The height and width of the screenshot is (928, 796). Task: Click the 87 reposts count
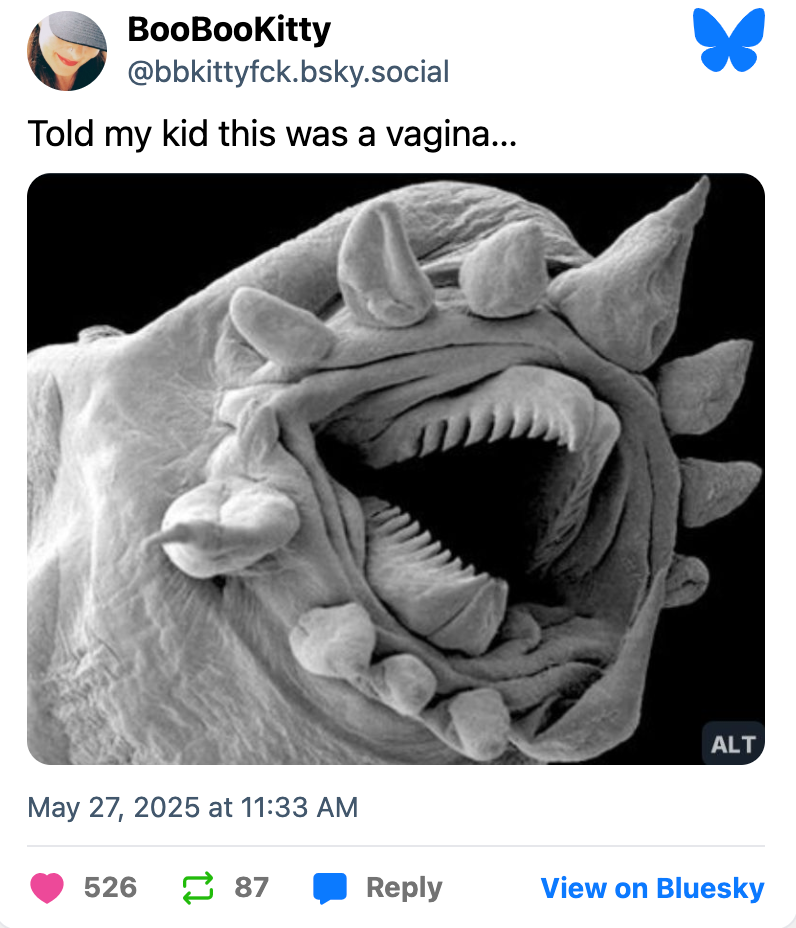point(252,887)
